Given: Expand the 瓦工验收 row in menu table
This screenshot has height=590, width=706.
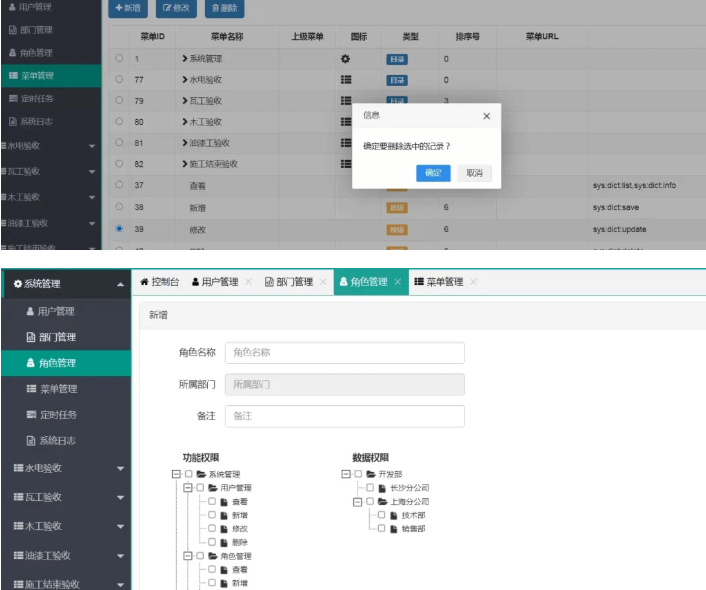Looking at the screenshot, I should tap(185, 101).
